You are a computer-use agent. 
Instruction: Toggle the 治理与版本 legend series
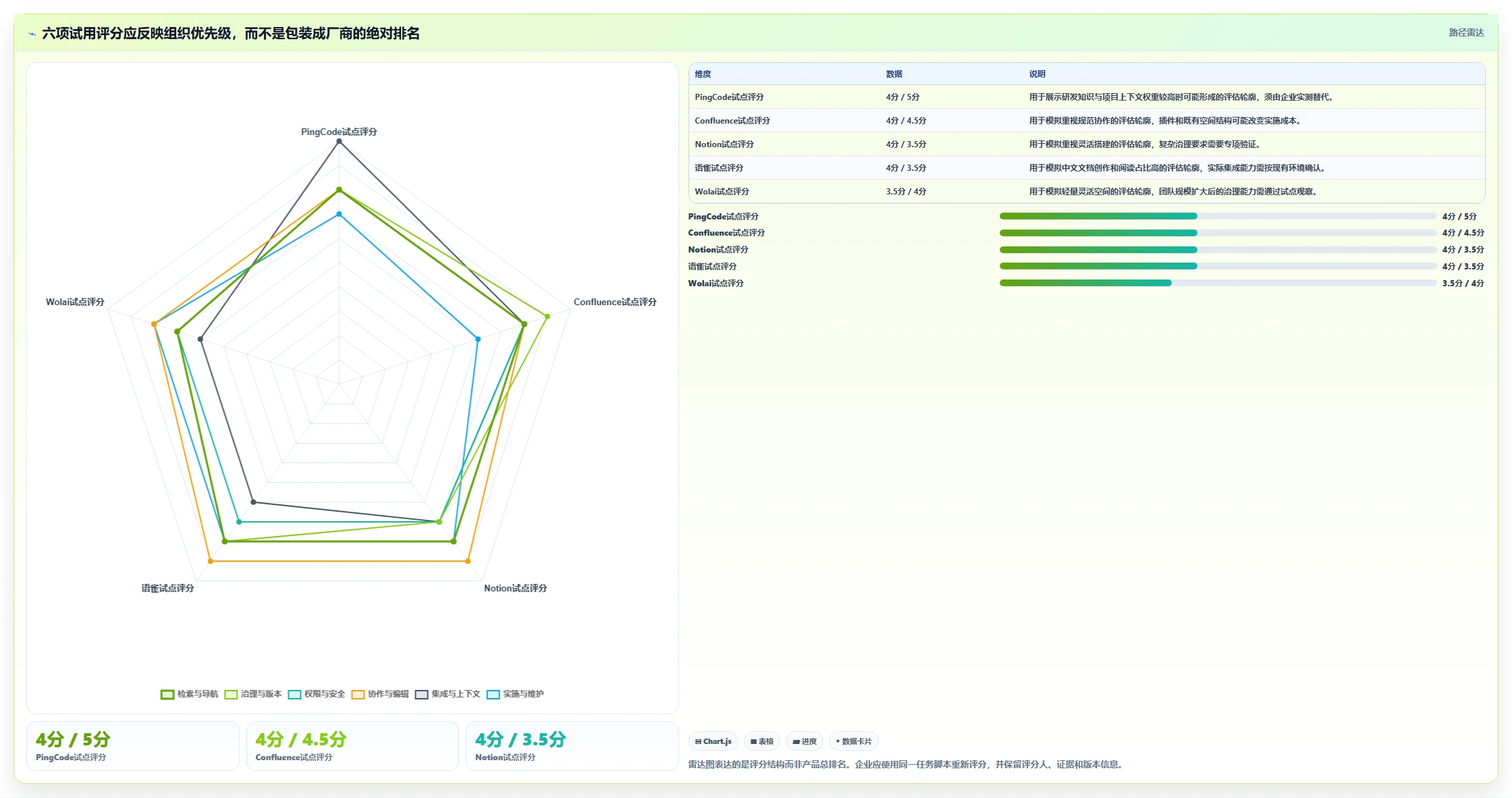coord(253,694)
